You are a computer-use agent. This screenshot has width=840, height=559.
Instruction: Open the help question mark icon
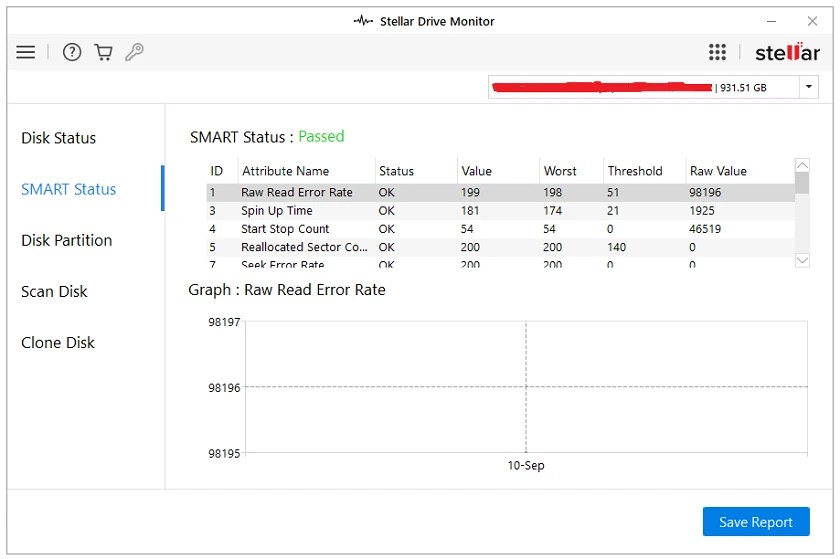coord(72,52)
